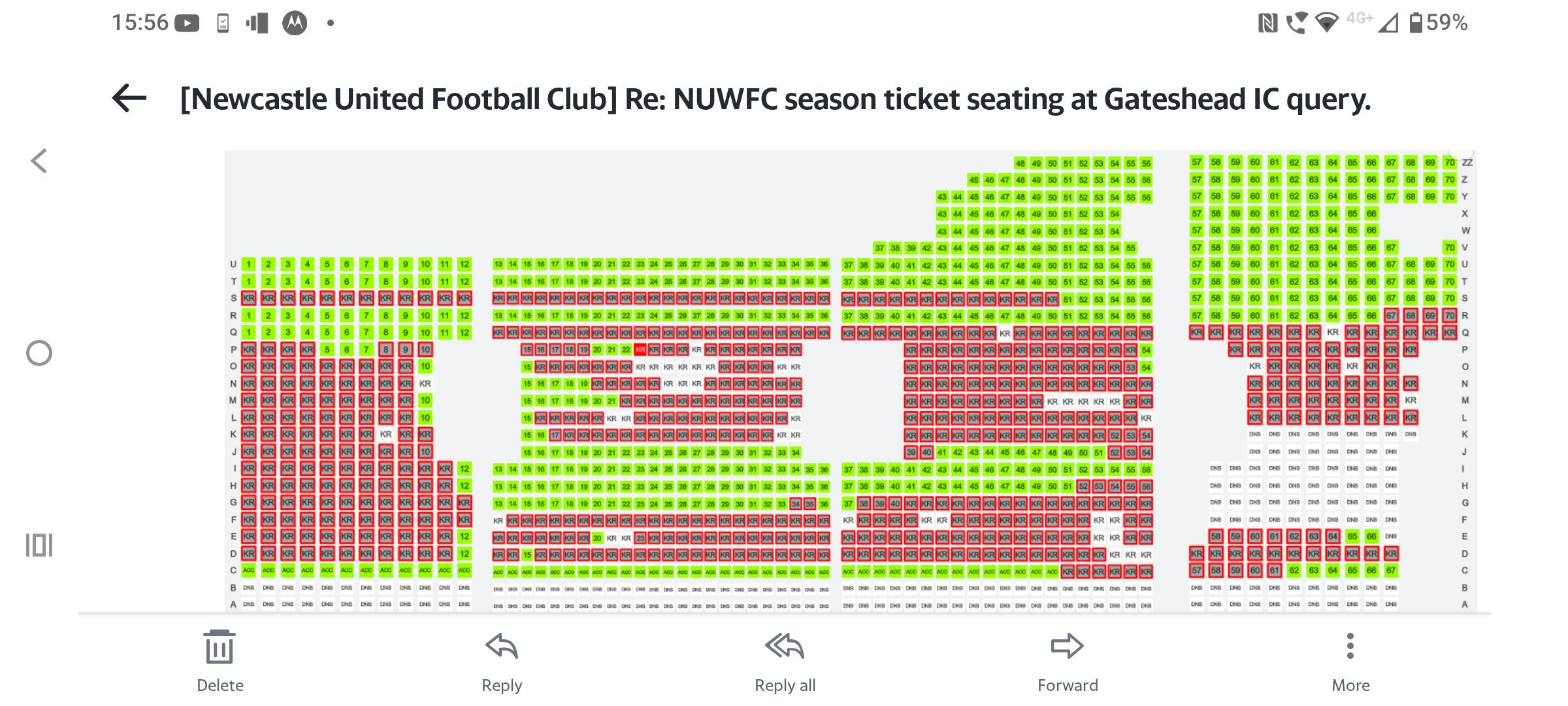1568x706 pixels.
Task: Tap the Android back chevron on left edge
Action: pyautogui.click(x=39, y=161)
